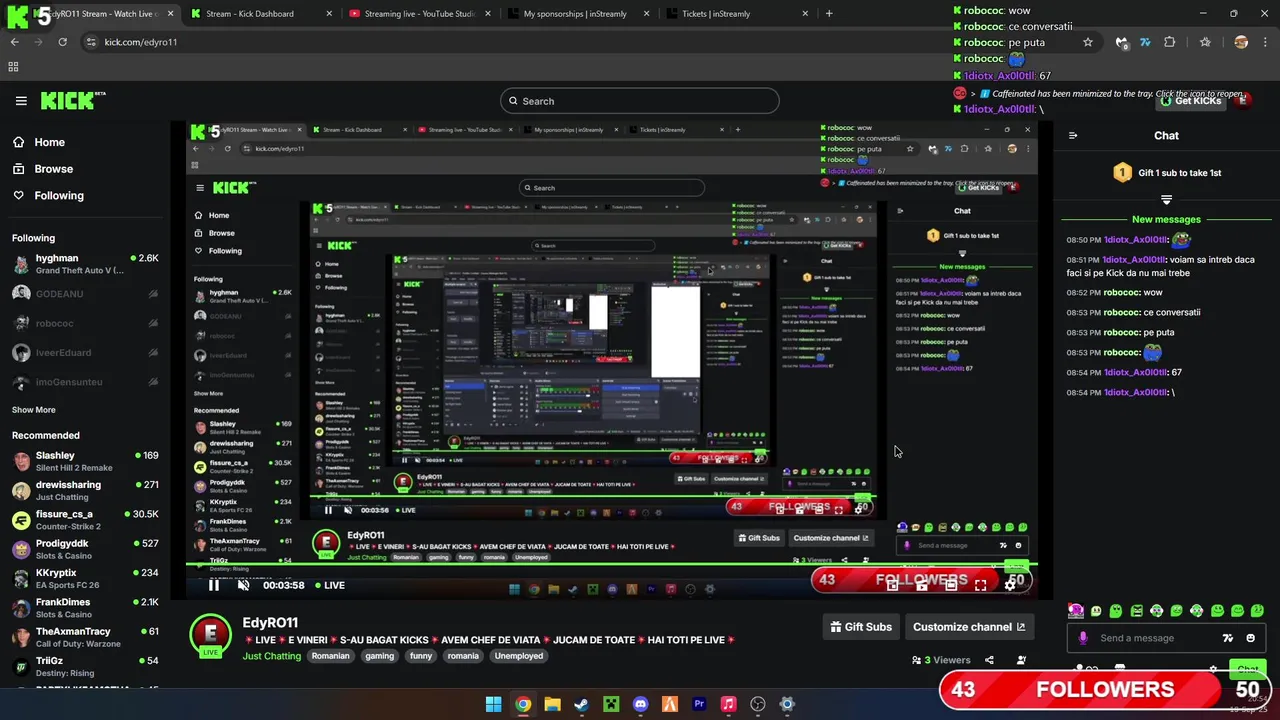The image size is (1280, 720).
Task: Click the KICK logo
Action: (72, 100)
